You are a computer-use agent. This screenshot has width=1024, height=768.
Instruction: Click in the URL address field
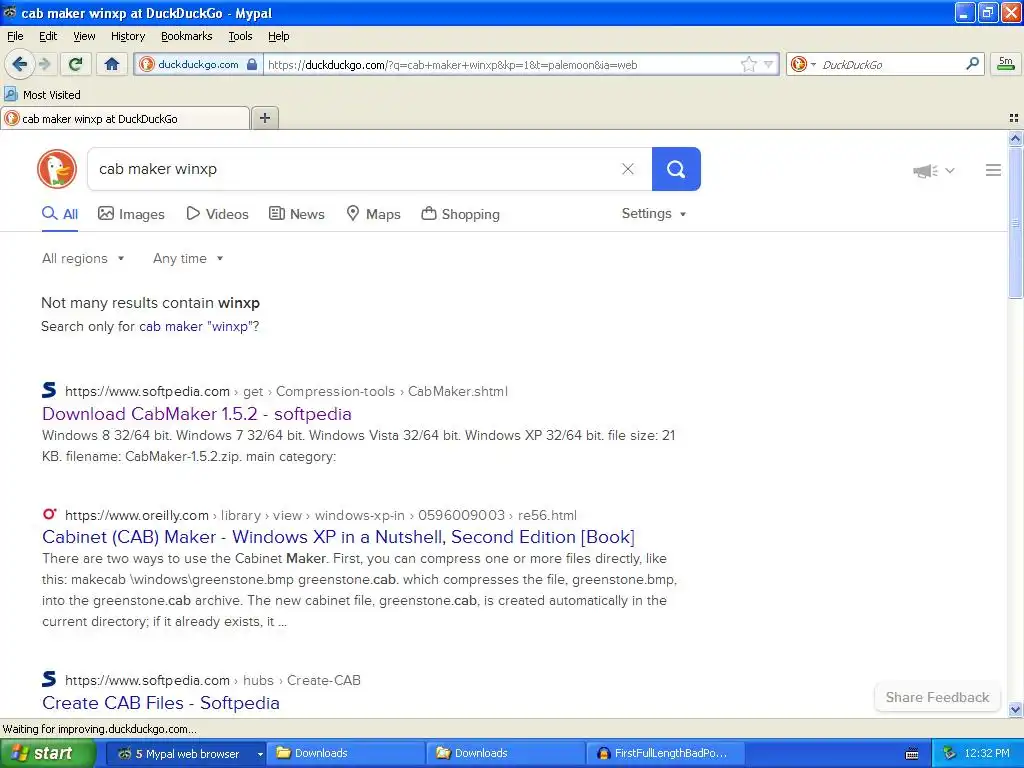click(502, 64)
